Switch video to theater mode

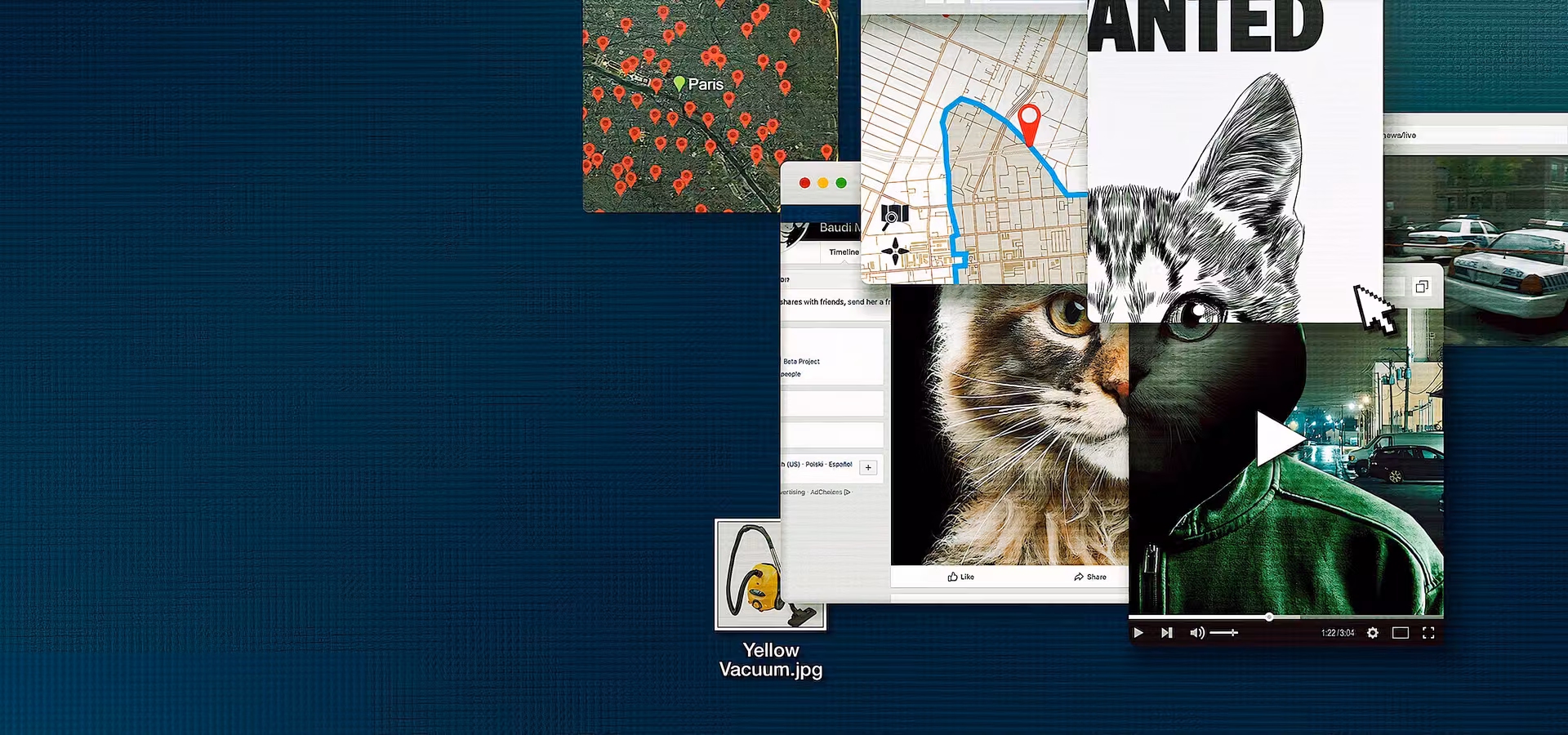tap(1401, 633)
